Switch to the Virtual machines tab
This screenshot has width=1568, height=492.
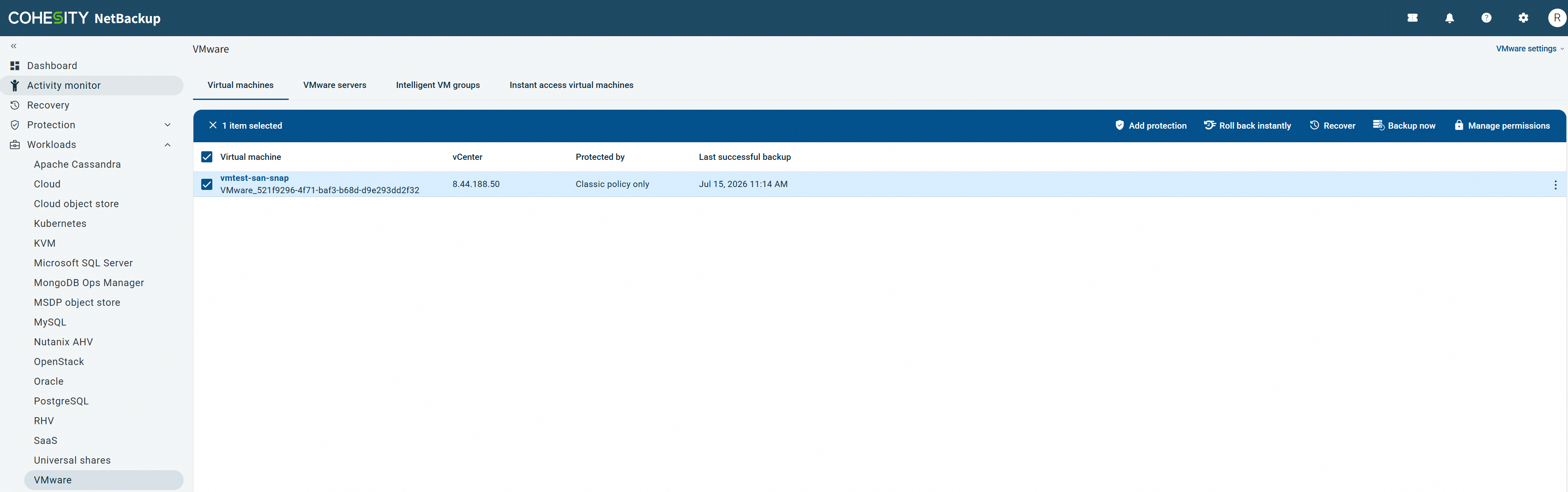[240, 85]
